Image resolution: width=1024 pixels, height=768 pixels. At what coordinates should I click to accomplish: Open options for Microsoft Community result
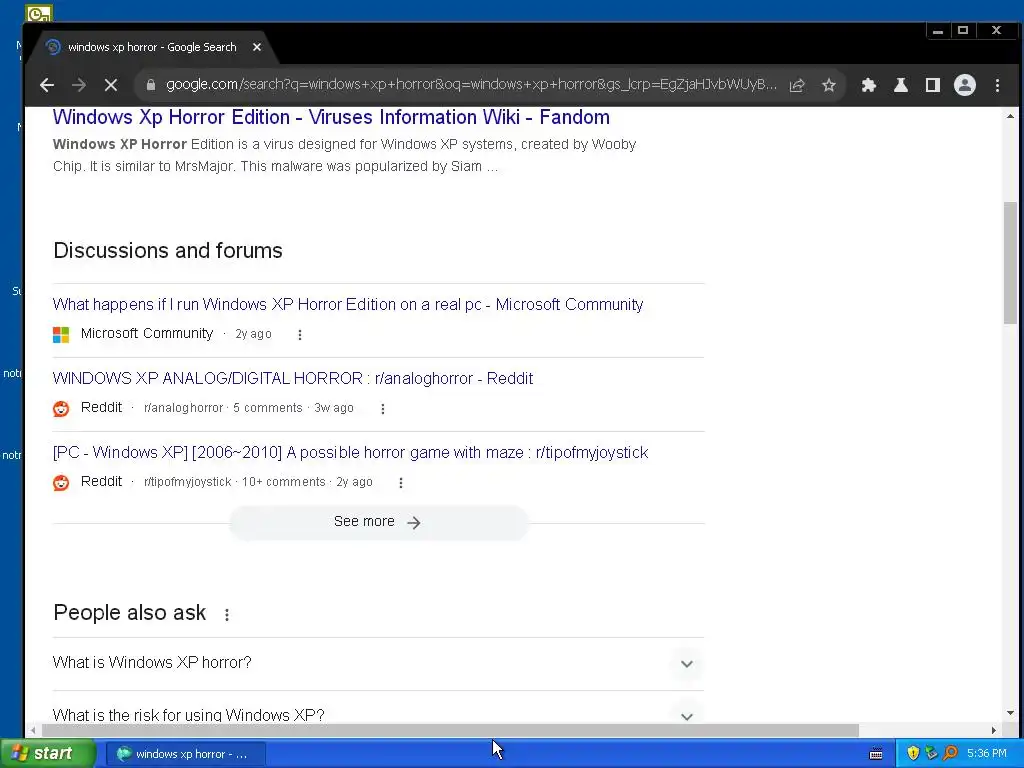pyautogui.click(x=300, y=334)
